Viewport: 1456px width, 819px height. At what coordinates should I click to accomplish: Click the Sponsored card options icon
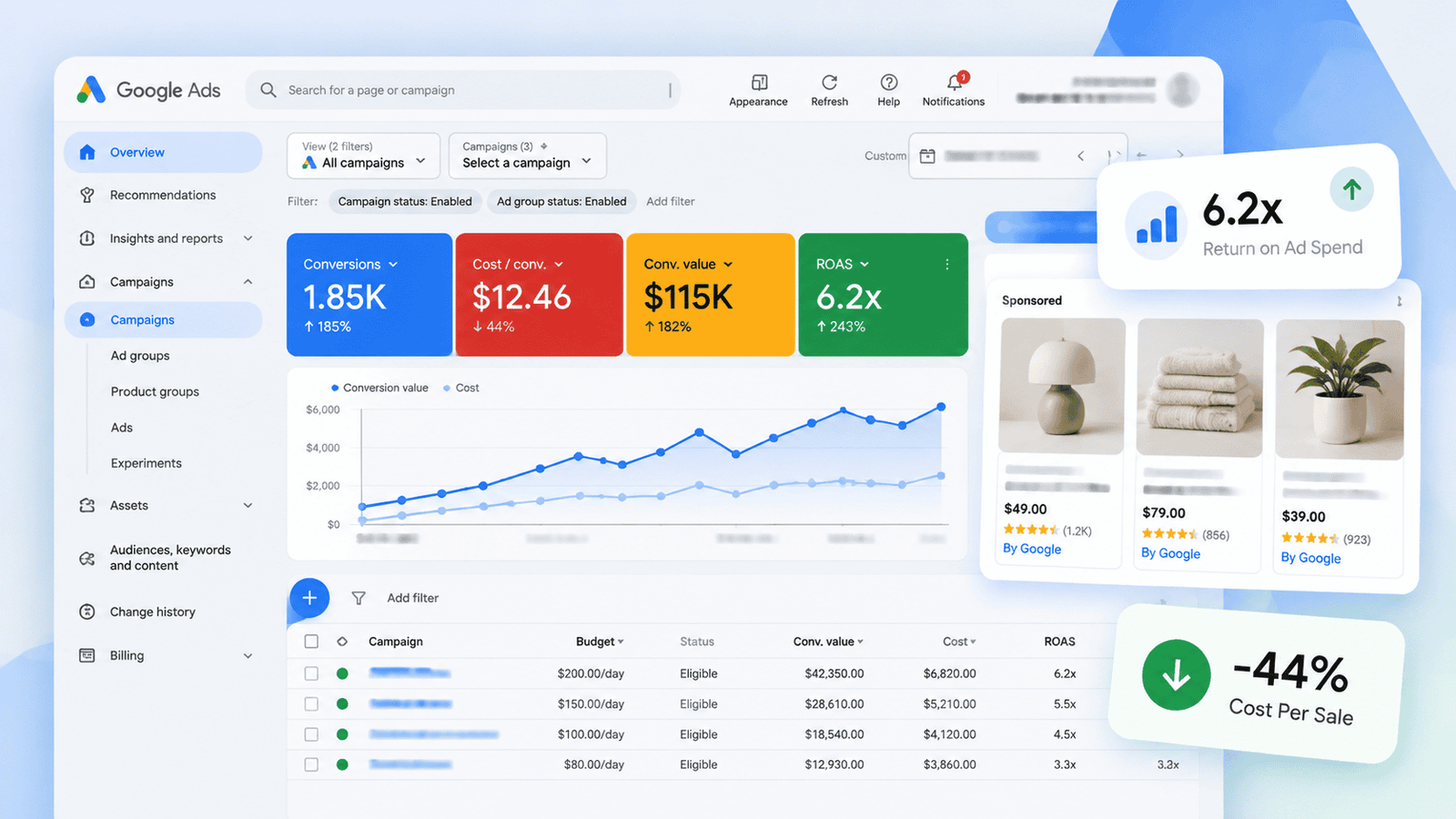pyautogui.click(x=1399, y=301)
